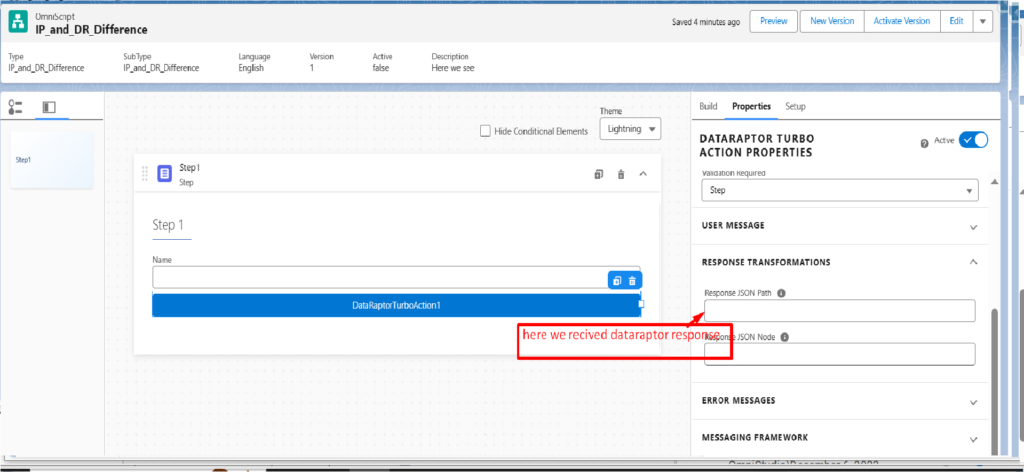Expand the Messaging Framework section
This screenshot has height=472, width=1024.
(840, 437)
